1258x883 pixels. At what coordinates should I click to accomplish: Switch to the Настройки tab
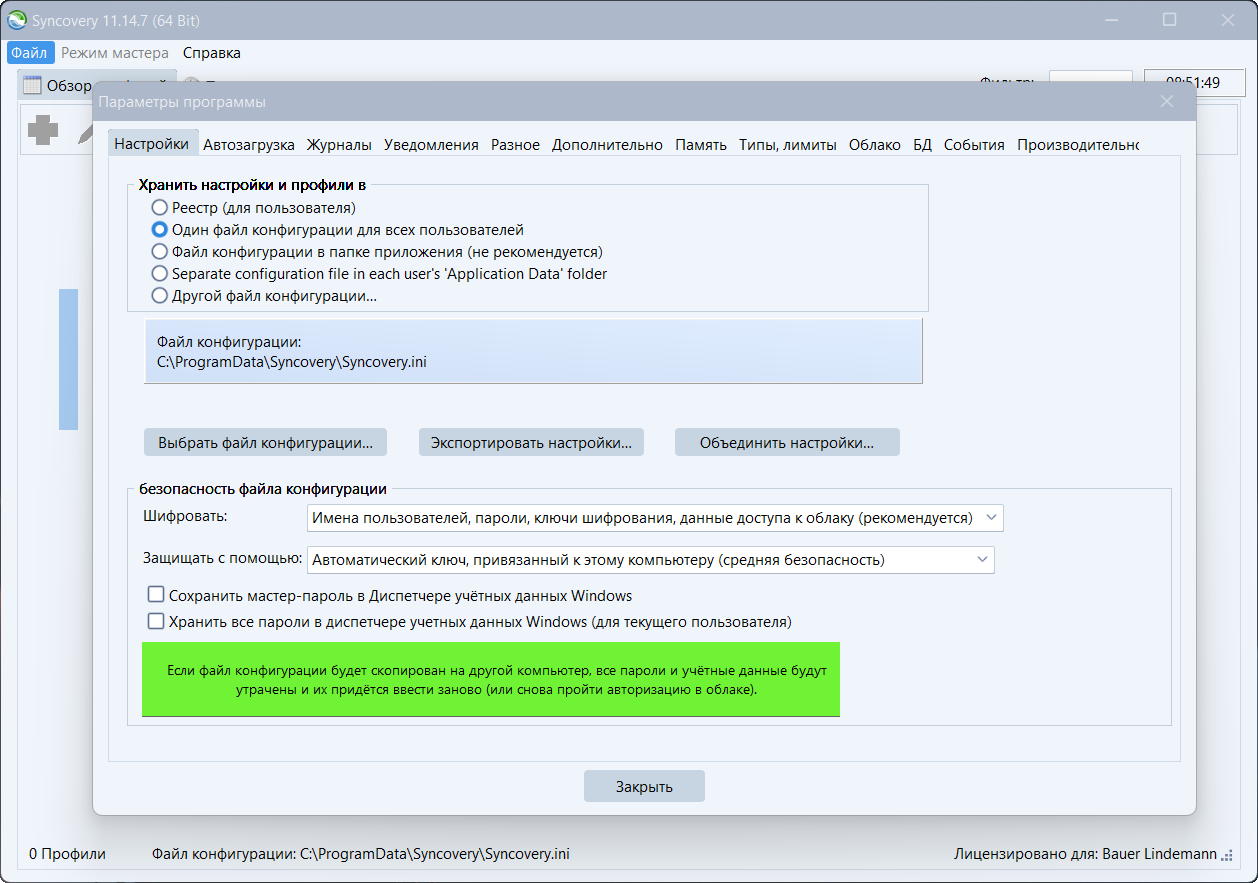click(152, 144)
